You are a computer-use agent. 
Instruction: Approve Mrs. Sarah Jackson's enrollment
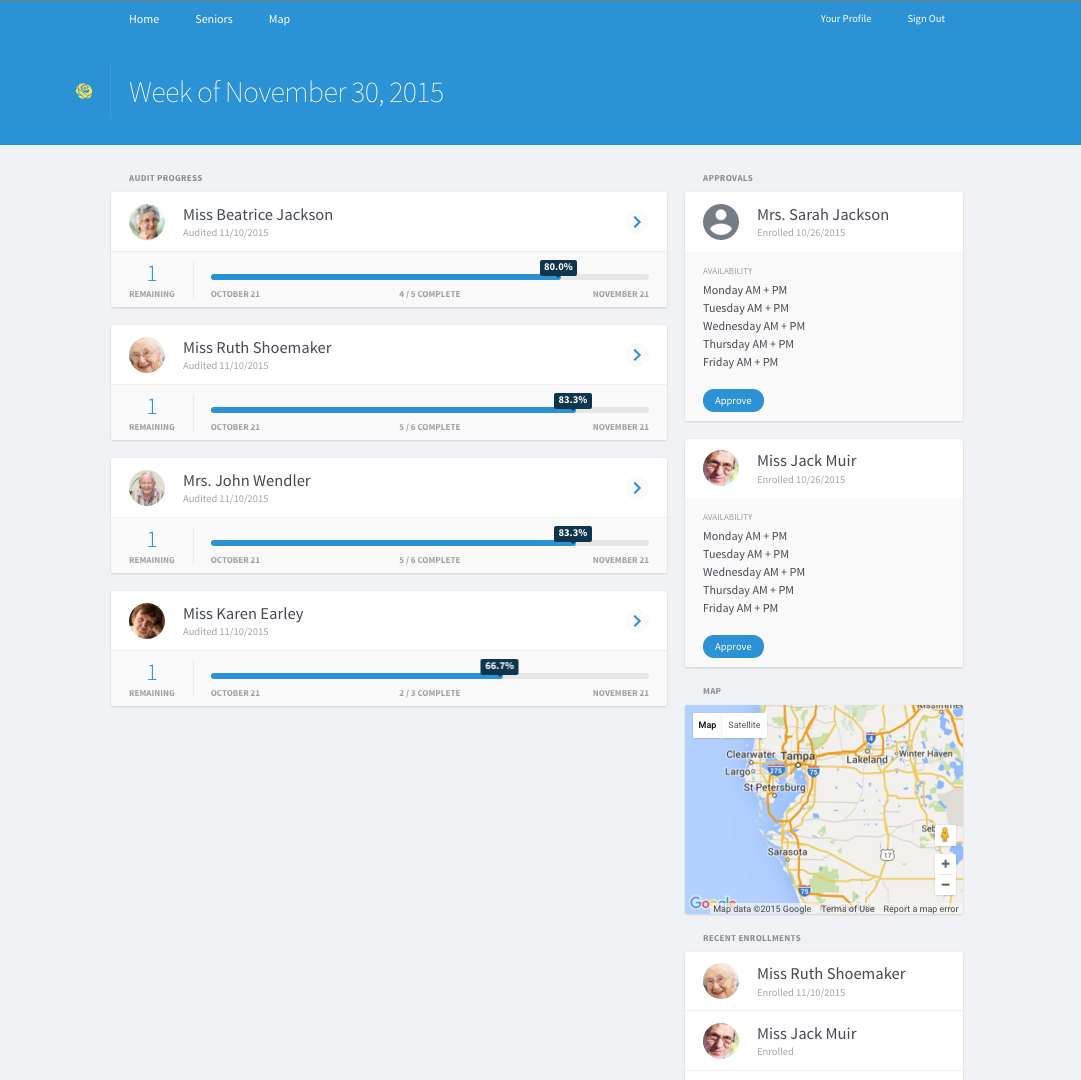[x=733, y=401]
